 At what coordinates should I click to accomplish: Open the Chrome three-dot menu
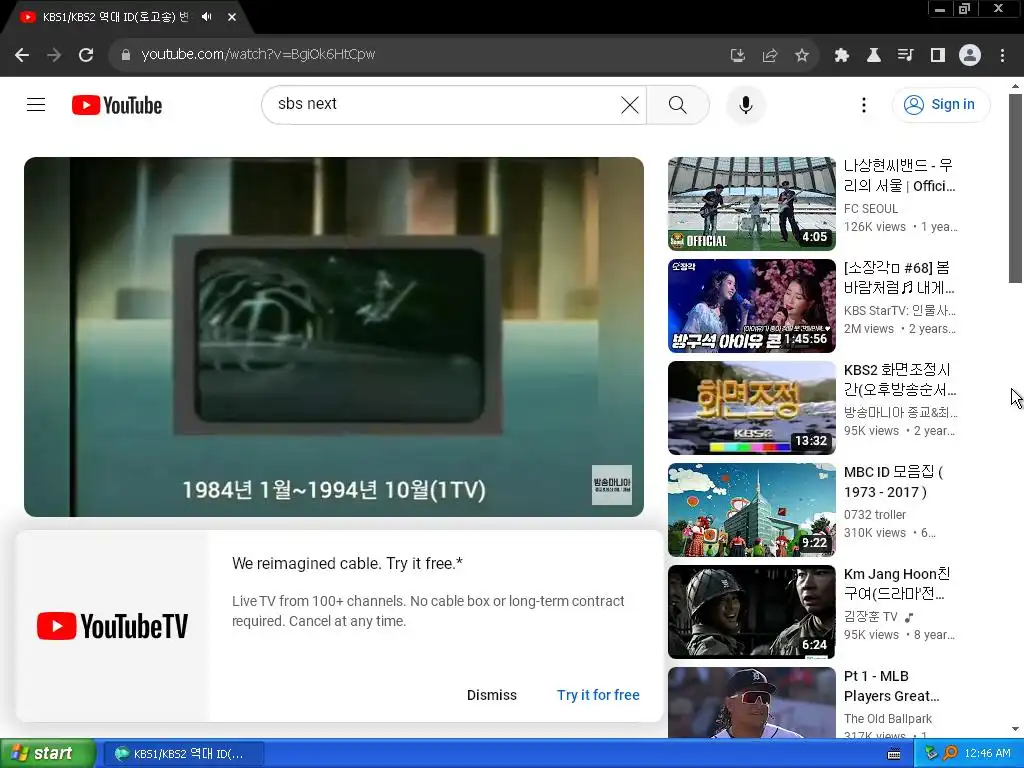click(1002, 55)
